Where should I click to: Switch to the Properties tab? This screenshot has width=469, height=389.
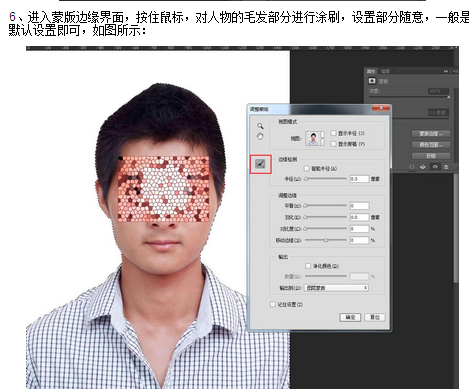pos(371,71)
